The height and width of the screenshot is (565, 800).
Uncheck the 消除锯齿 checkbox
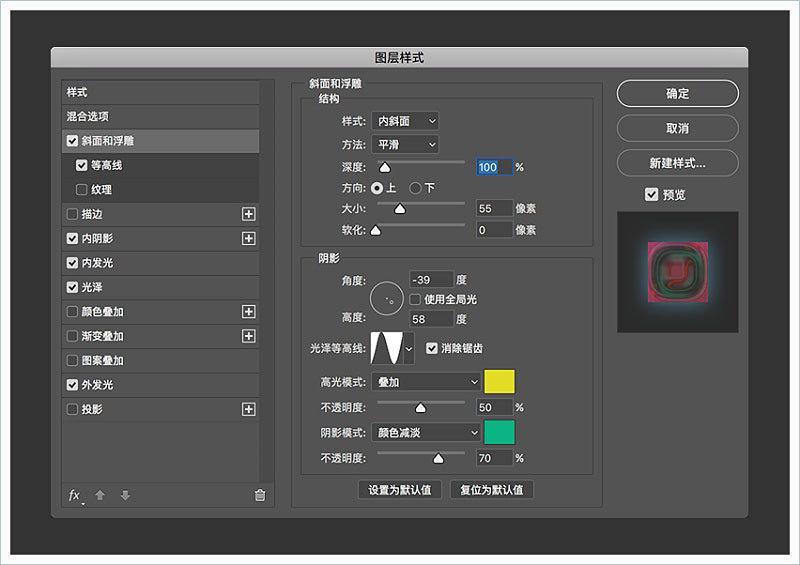(432, 348)
